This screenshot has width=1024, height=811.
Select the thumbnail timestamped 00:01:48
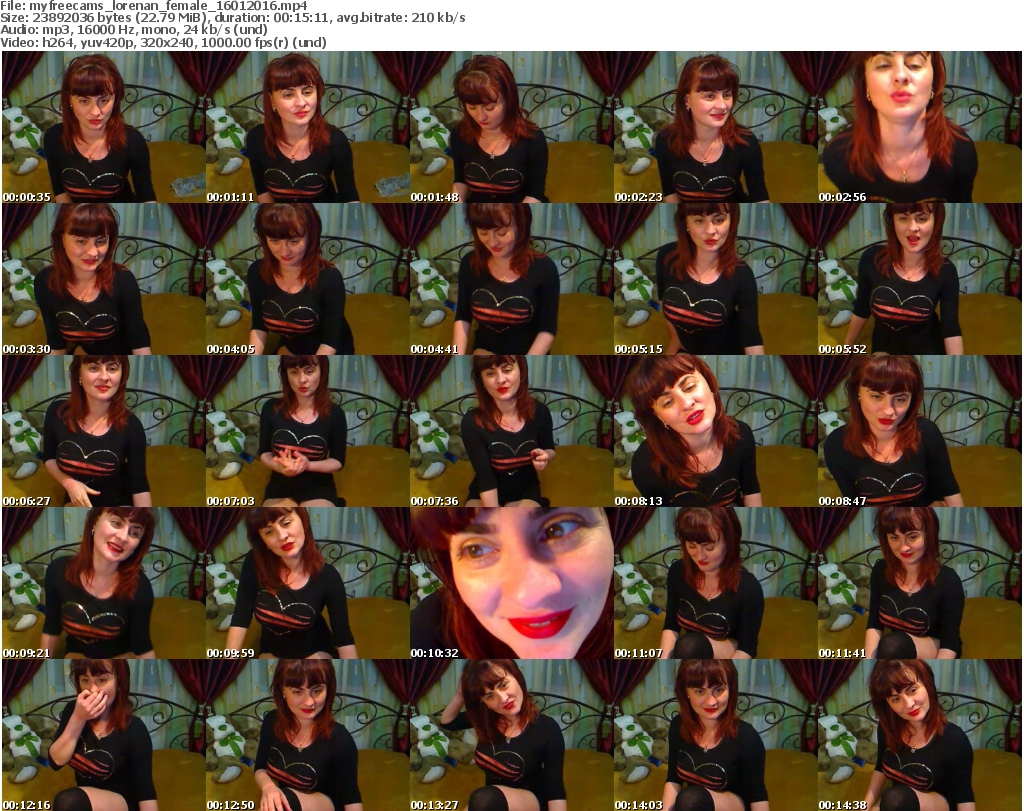point(511,127)
